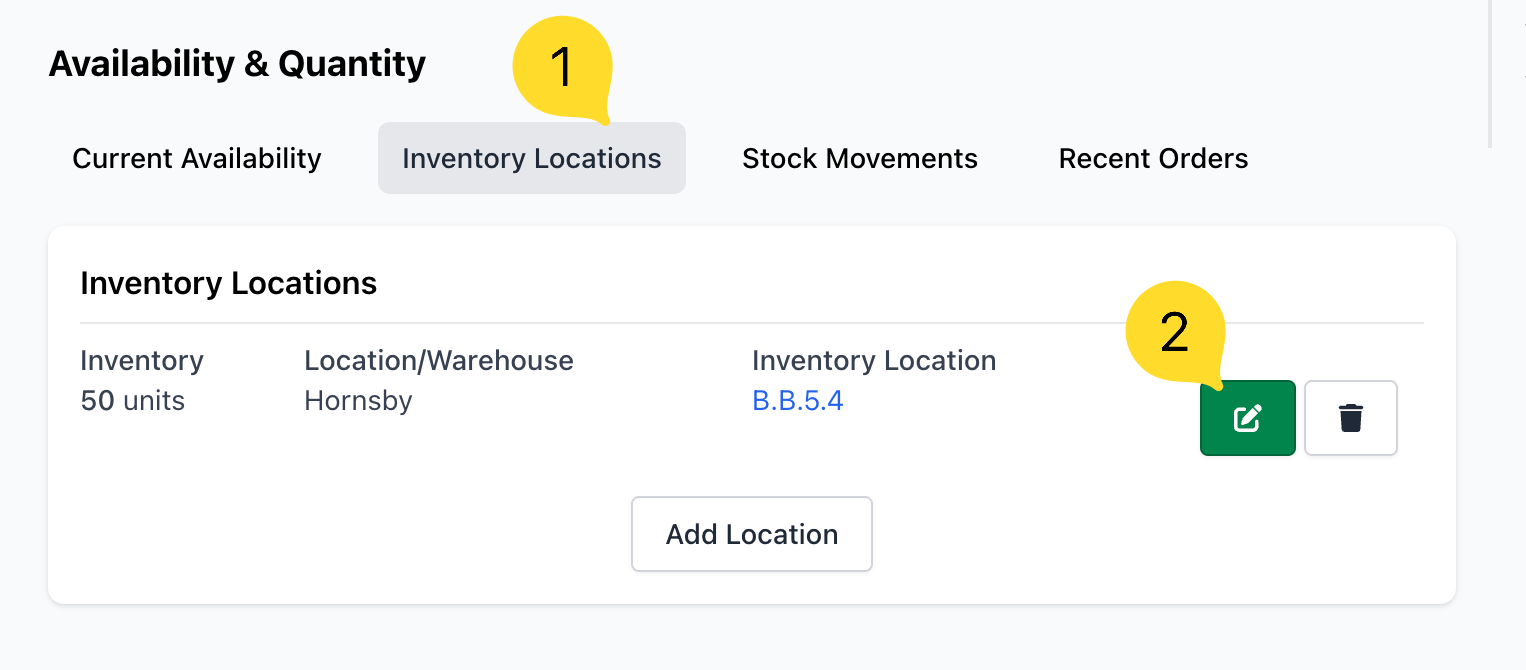1526x670 pixels.
Task: Click the yellow callout marker numbered 1
Action: click(x=561, y=67)
